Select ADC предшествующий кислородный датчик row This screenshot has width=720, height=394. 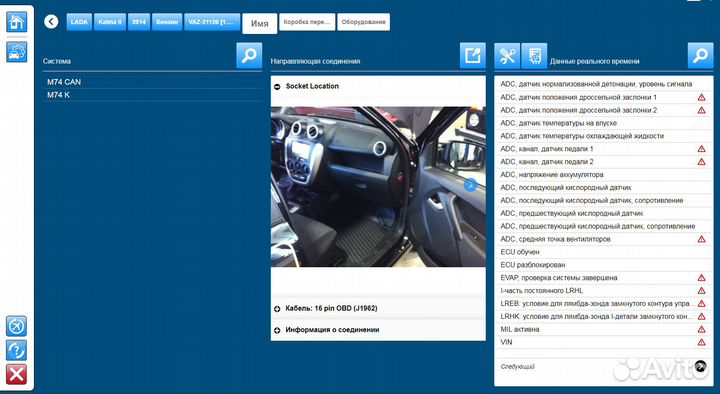pyautogui.click(x=603, y=213)
